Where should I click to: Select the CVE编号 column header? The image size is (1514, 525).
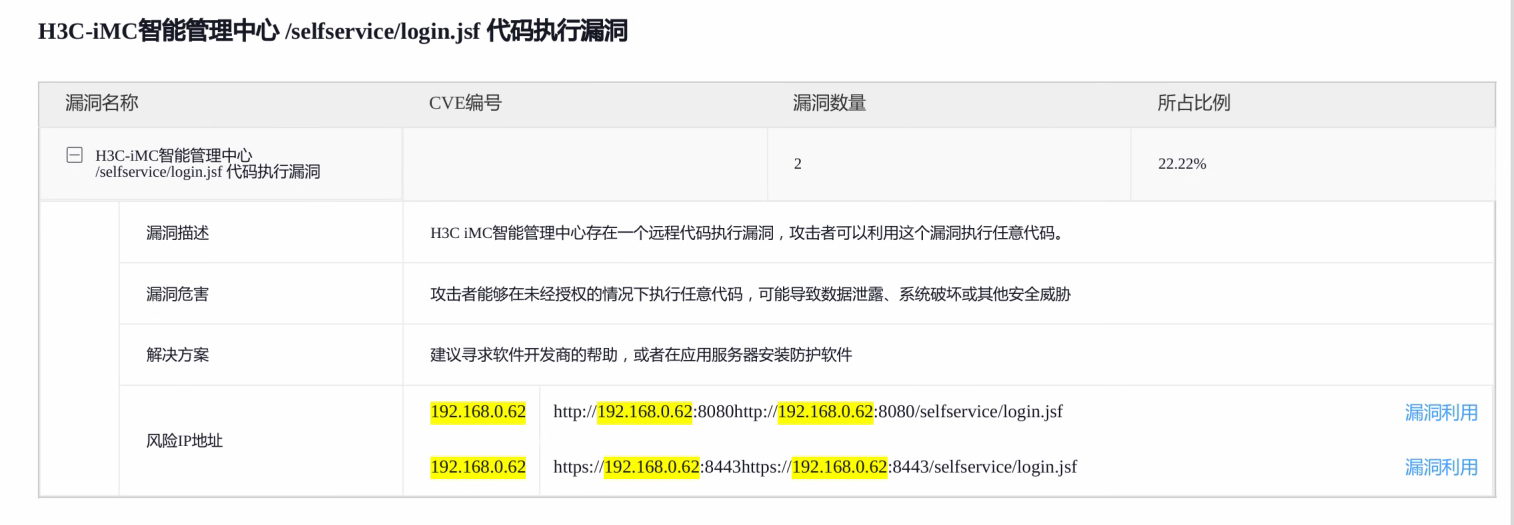pyautogui.click(x=465, y=103)
